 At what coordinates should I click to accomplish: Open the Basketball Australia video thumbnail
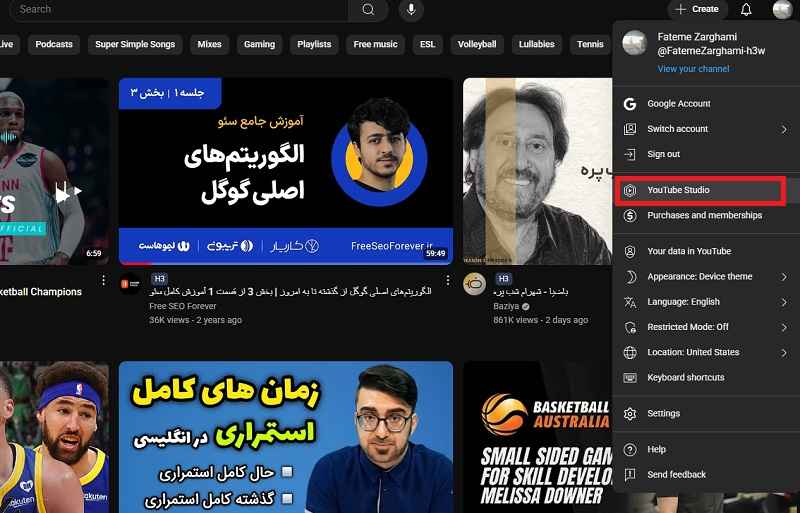(537, 437)
